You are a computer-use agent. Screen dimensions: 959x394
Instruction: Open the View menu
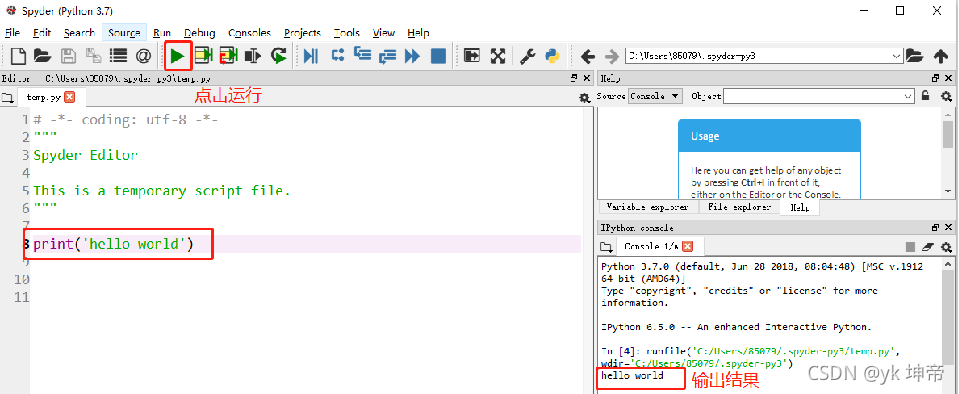pos(383,33)
